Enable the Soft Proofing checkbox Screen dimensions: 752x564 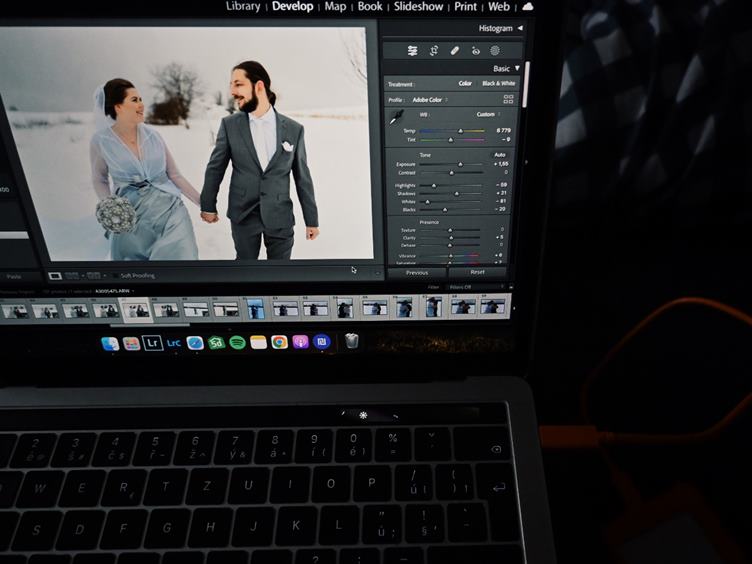click(115, 276)
